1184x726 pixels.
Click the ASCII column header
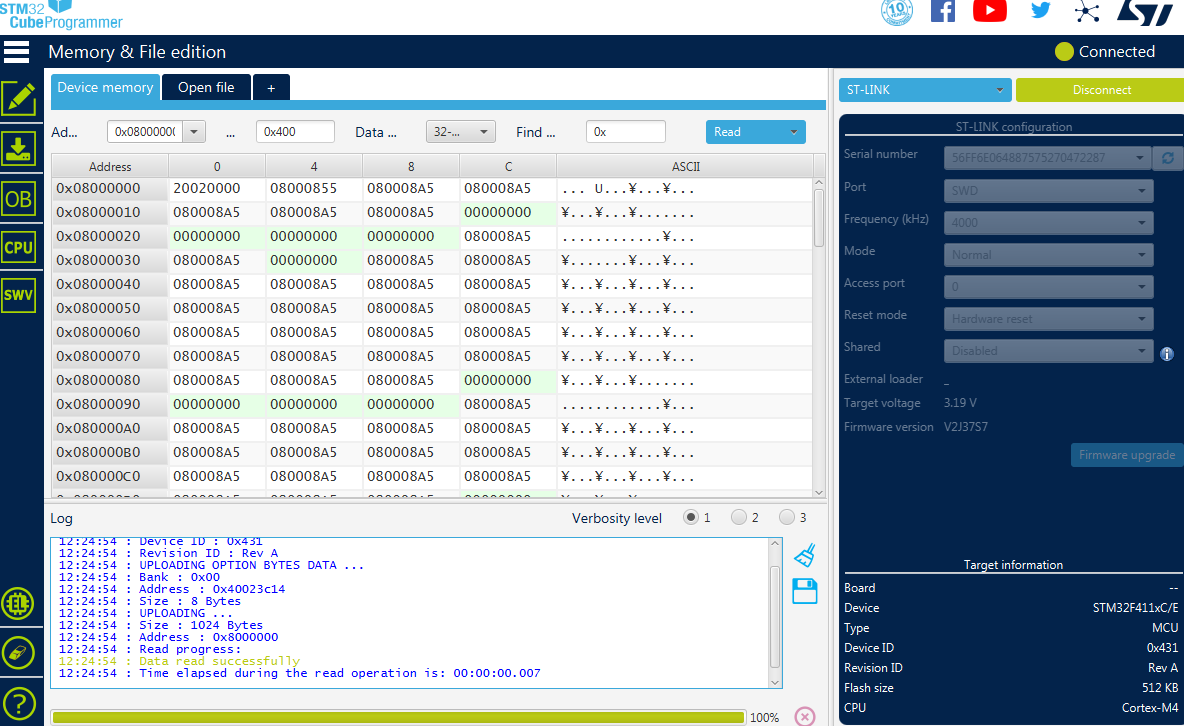686,166
